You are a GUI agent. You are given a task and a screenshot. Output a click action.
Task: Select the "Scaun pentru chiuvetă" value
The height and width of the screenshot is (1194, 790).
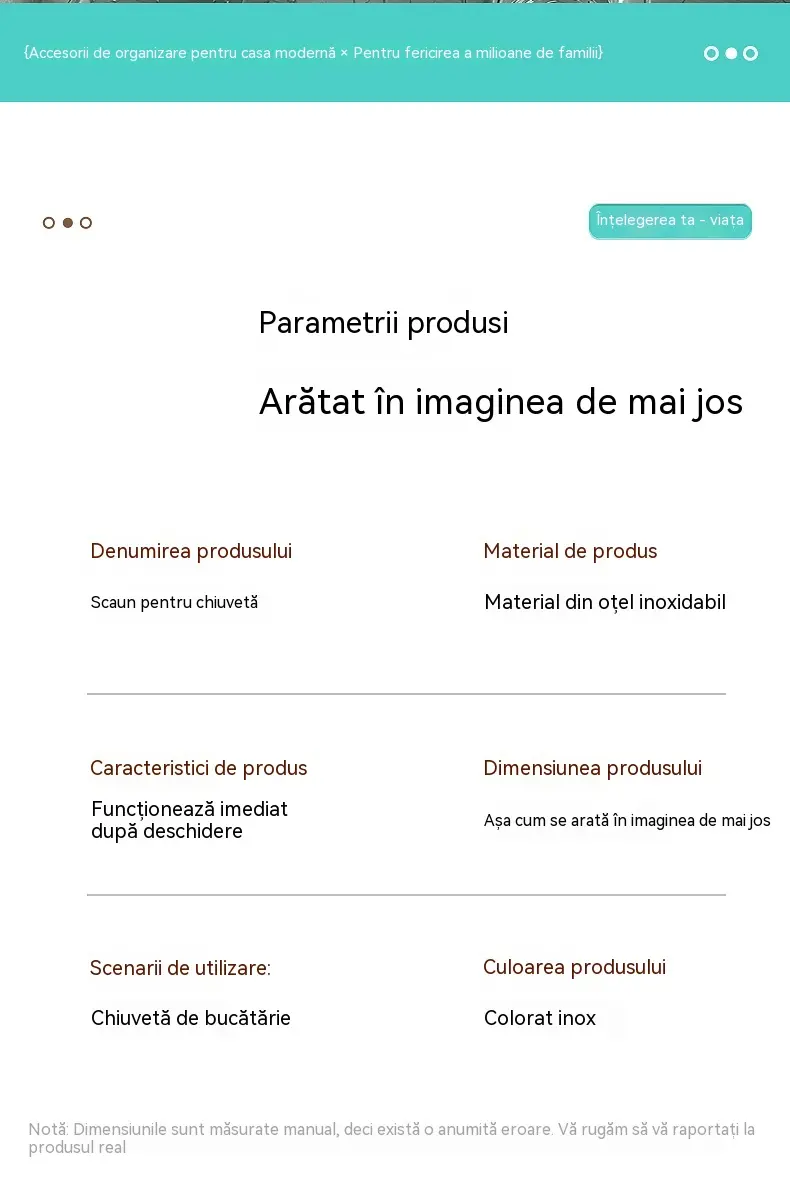[174, 602]
